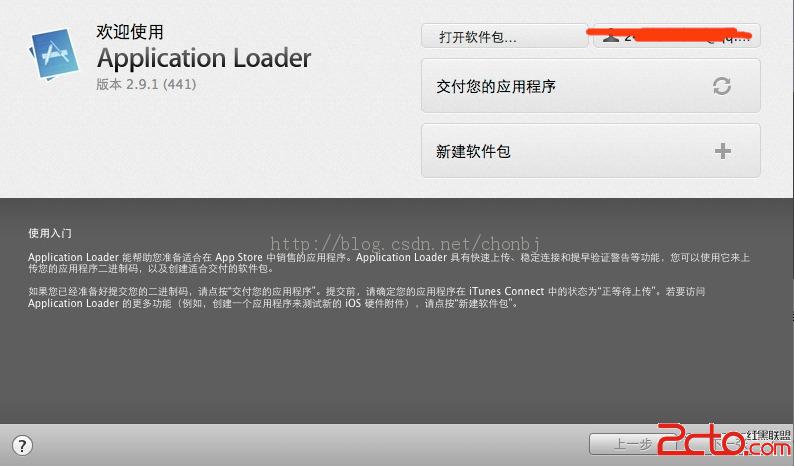Open help with question mark button
This screenshot has height=466, width=794.
(x=22, y=446)
